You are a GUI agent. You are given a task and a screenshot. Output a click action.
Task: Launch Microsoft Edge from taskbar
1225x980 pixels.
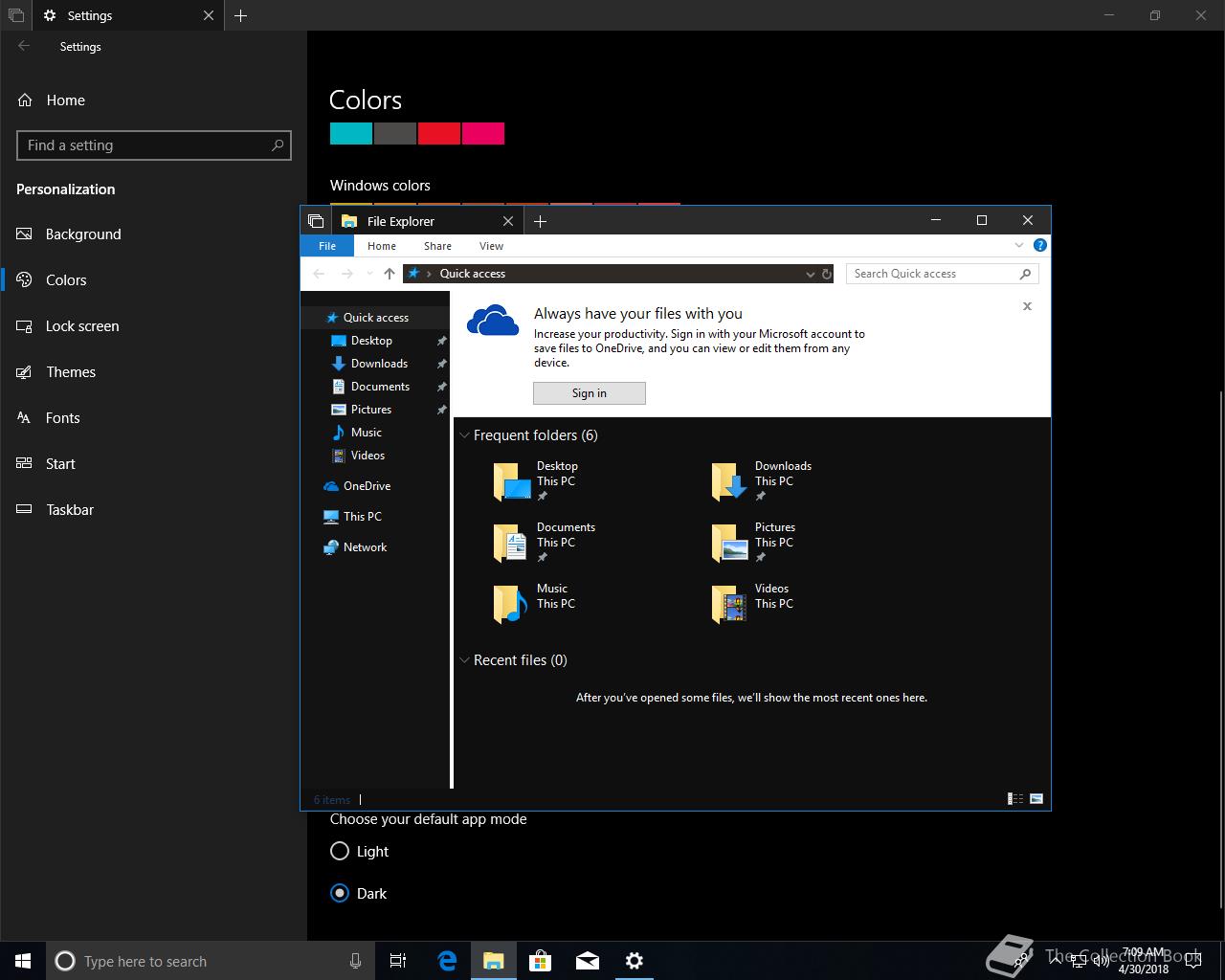coord(447,961)
